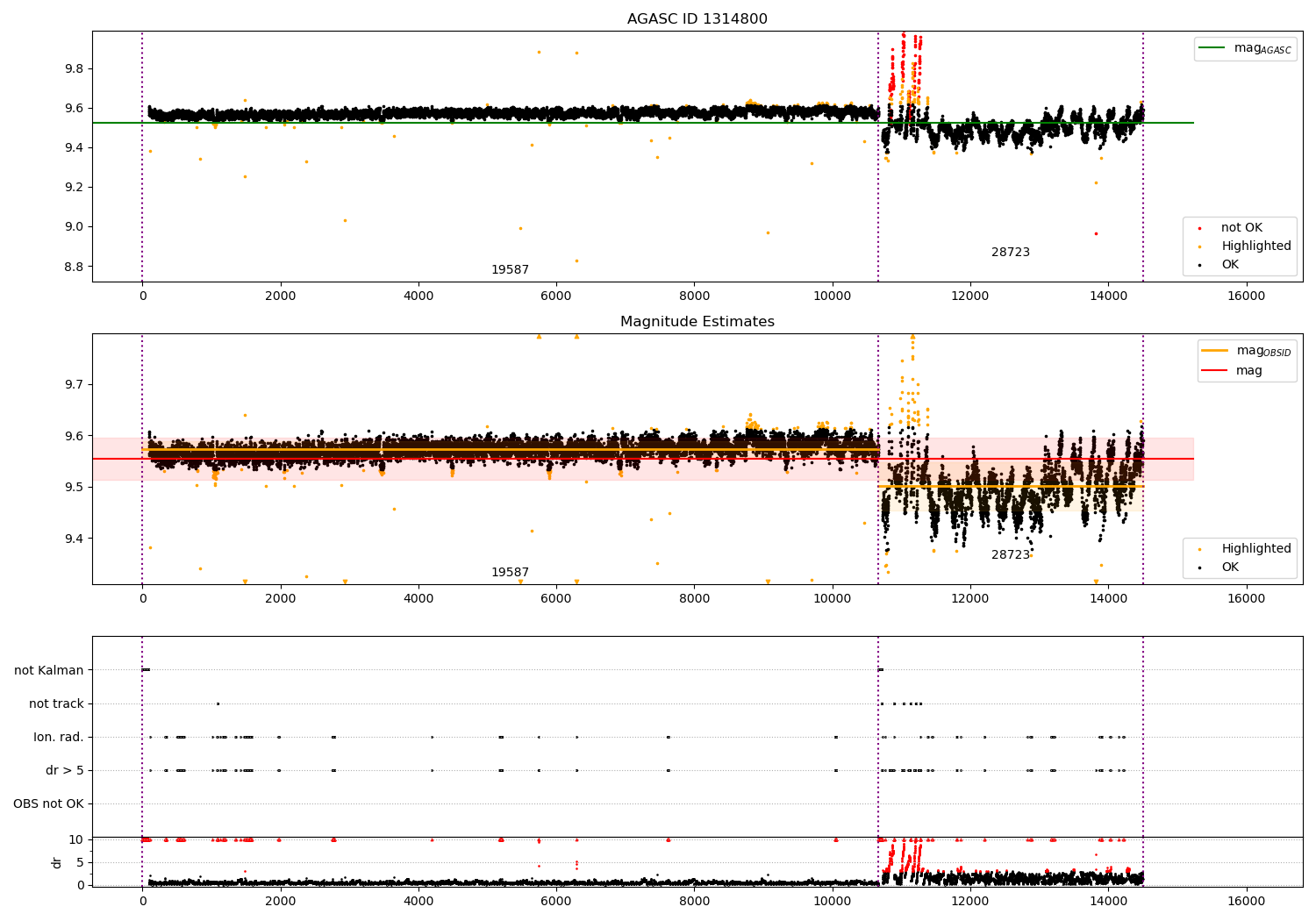Screen dimensions: 1316x921
Task: Click the 'not track' axis label
Action: pos(56,703)
